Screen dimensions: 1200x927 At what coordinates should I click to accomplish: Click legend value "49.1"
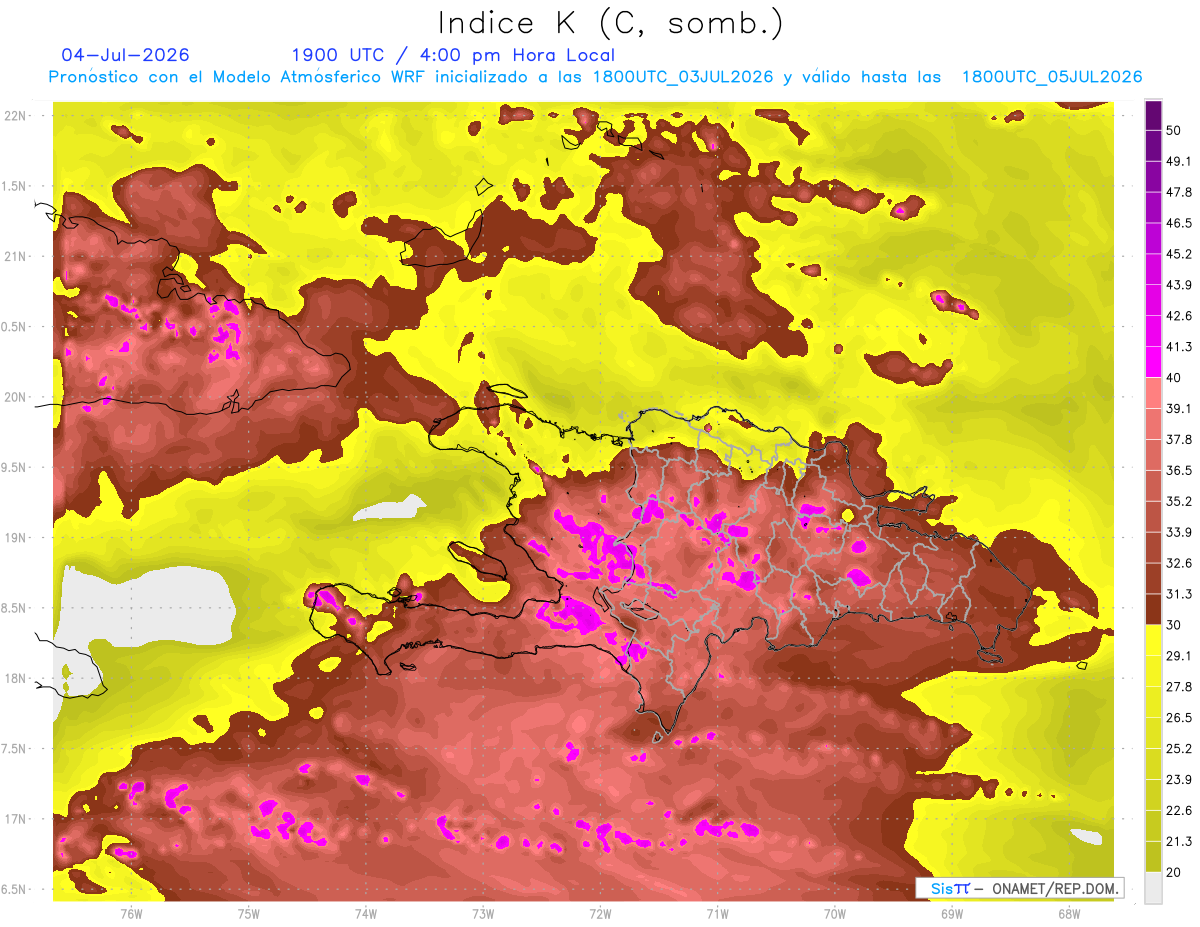tap(1178, 161)
